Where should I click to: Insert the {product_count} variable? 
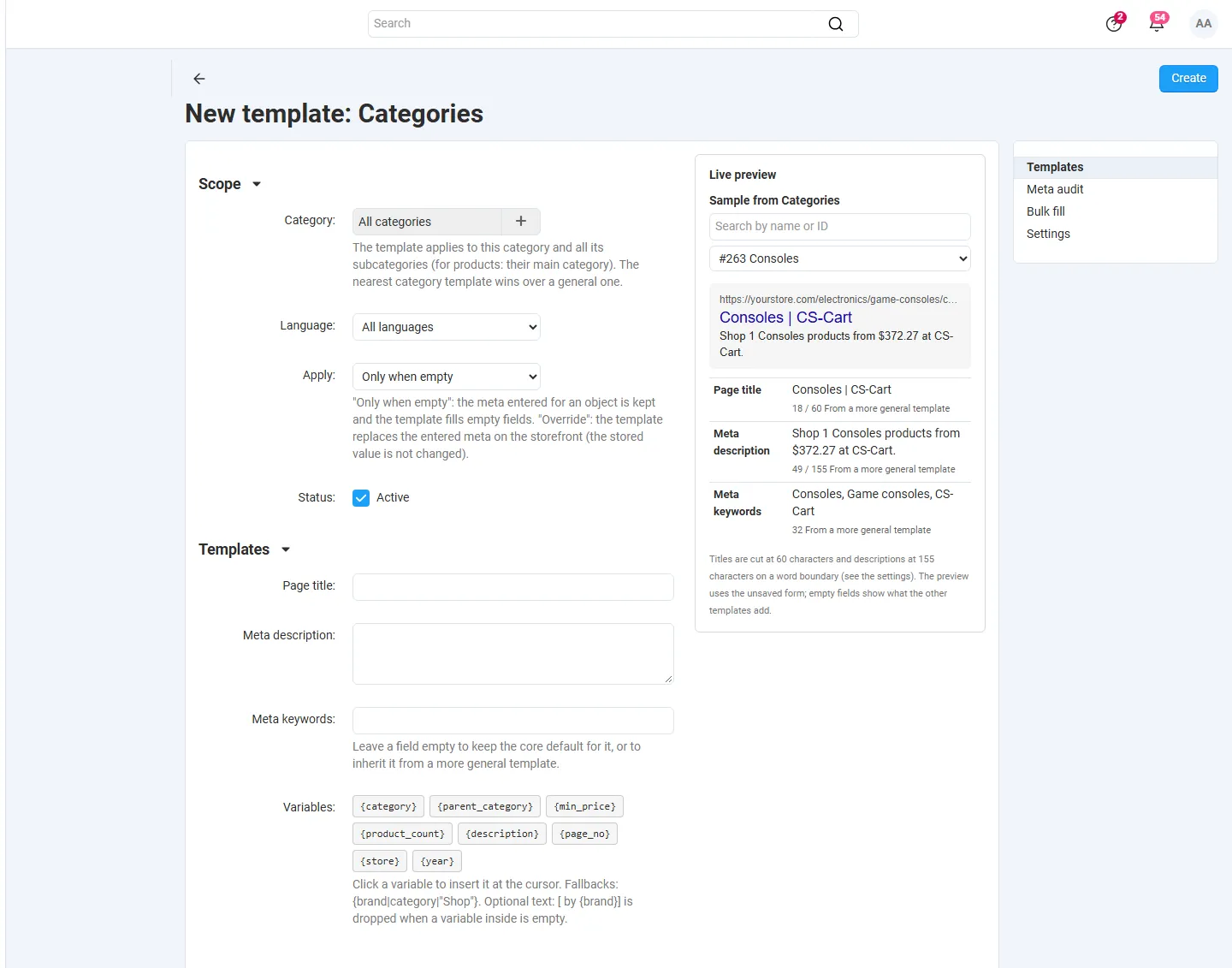coord(403,834)
